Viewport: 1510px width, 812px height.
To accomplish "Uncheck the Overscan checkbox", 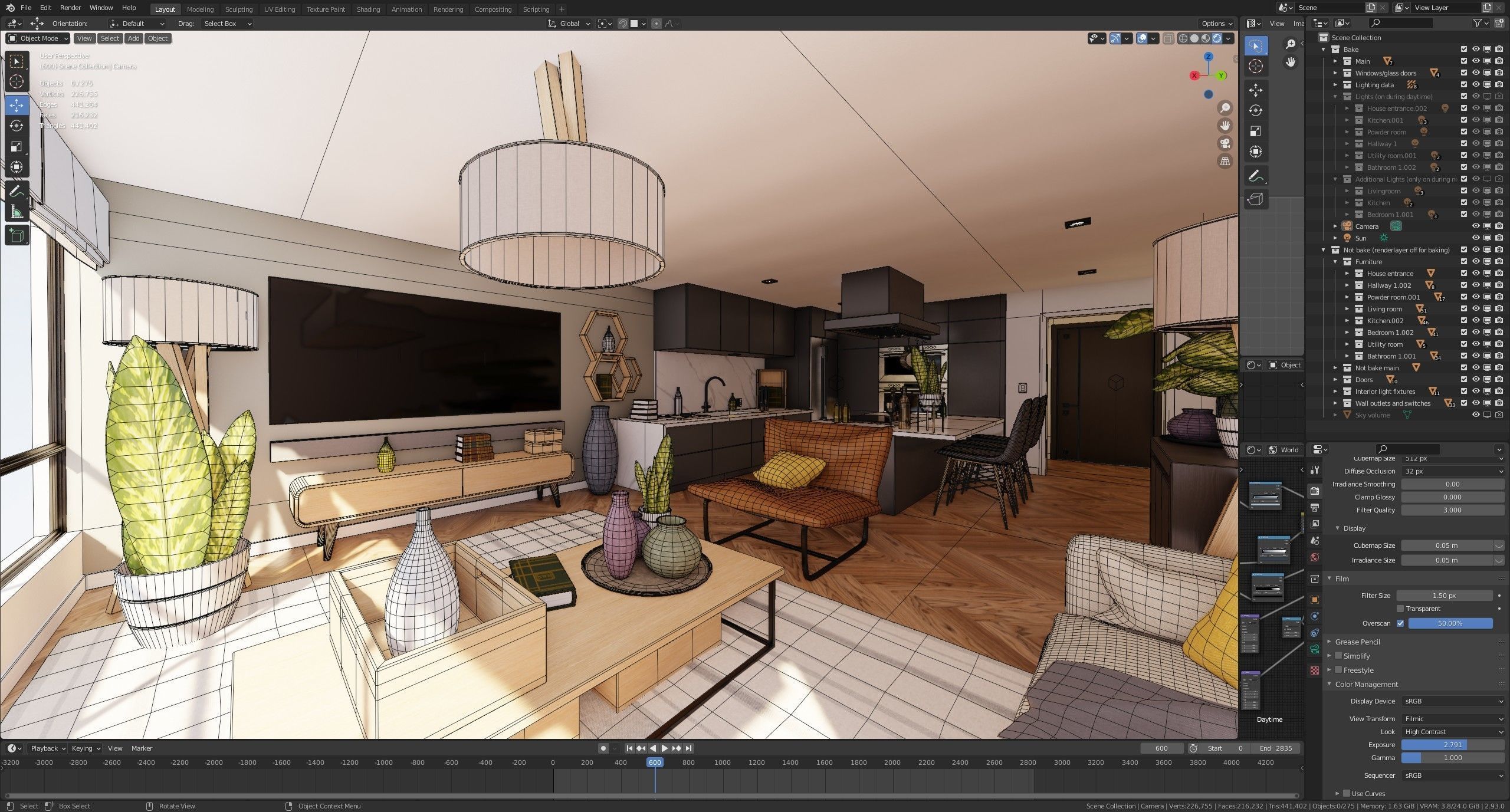I will coord(1400,623).
